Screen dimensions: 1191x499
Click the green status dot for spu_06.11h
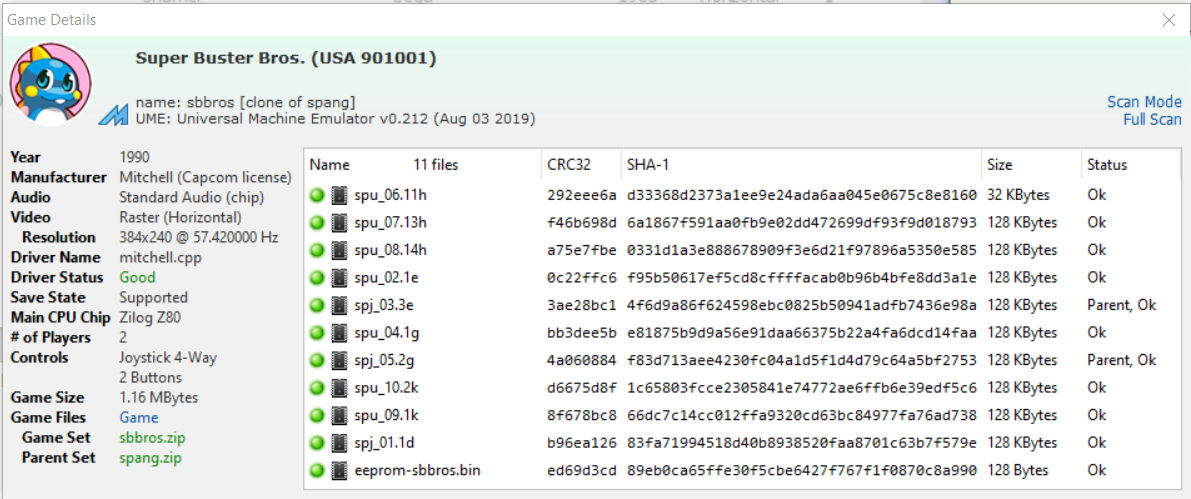point(317,195)
